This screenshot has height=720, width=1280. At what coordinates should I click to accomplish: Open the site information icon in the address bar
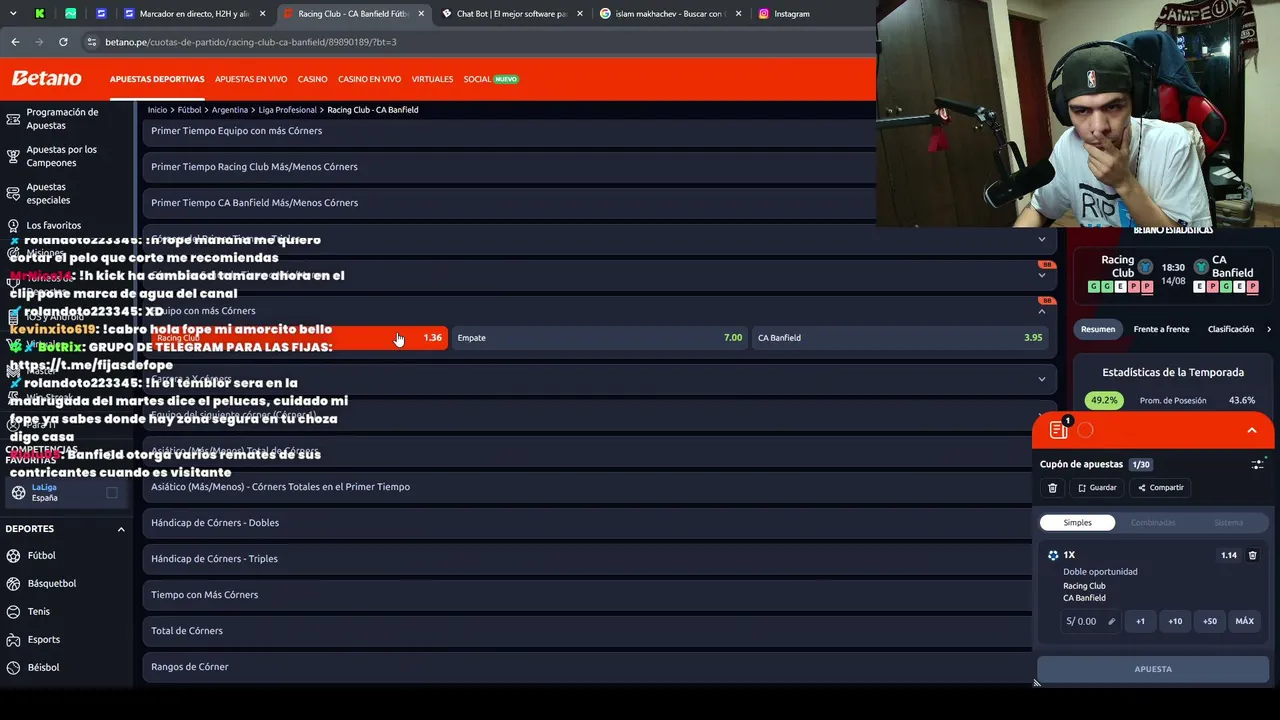[x=92, y=42]
